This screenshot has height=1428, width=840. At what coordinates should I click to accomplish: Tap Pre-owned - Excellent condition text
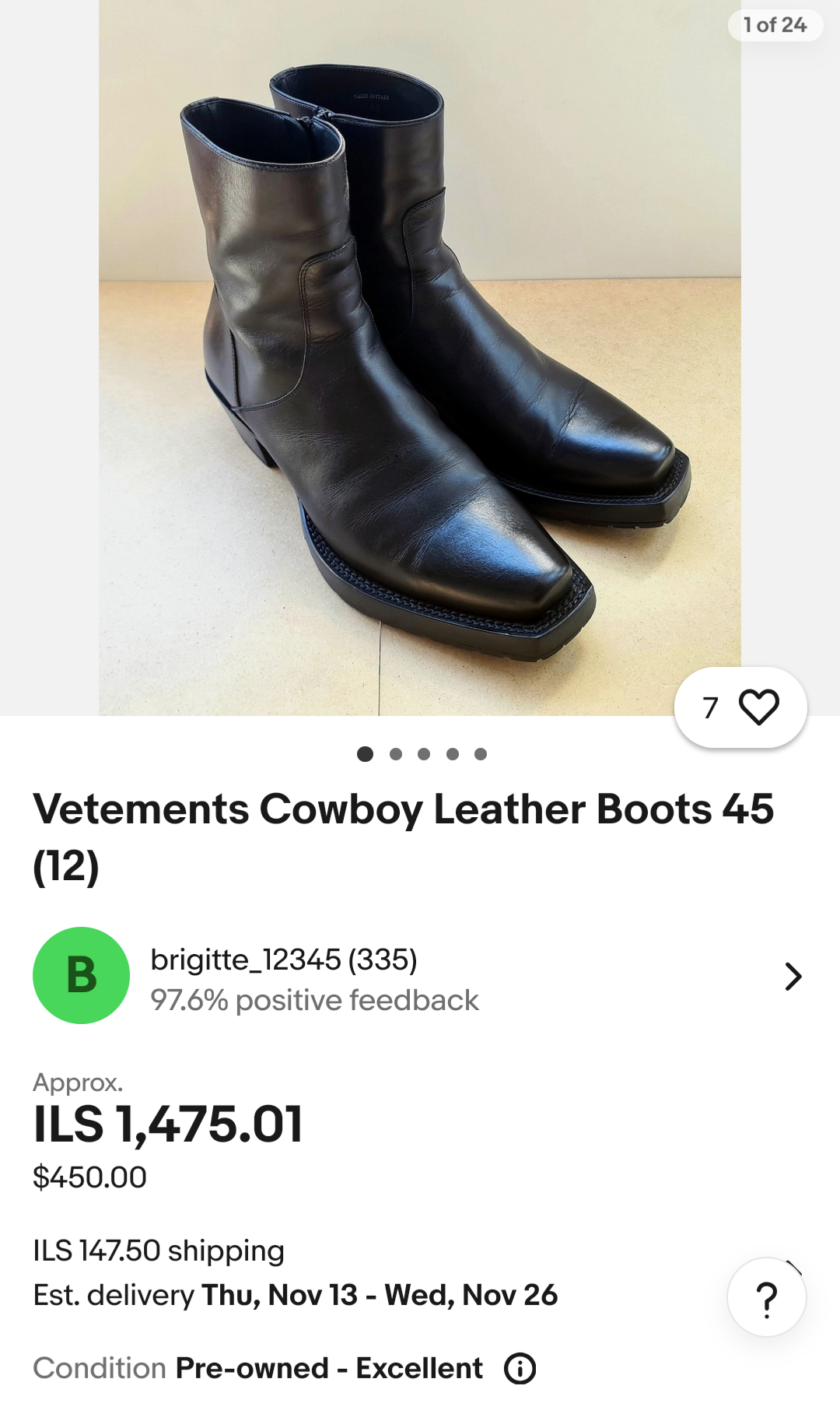tap(329, 1368)
